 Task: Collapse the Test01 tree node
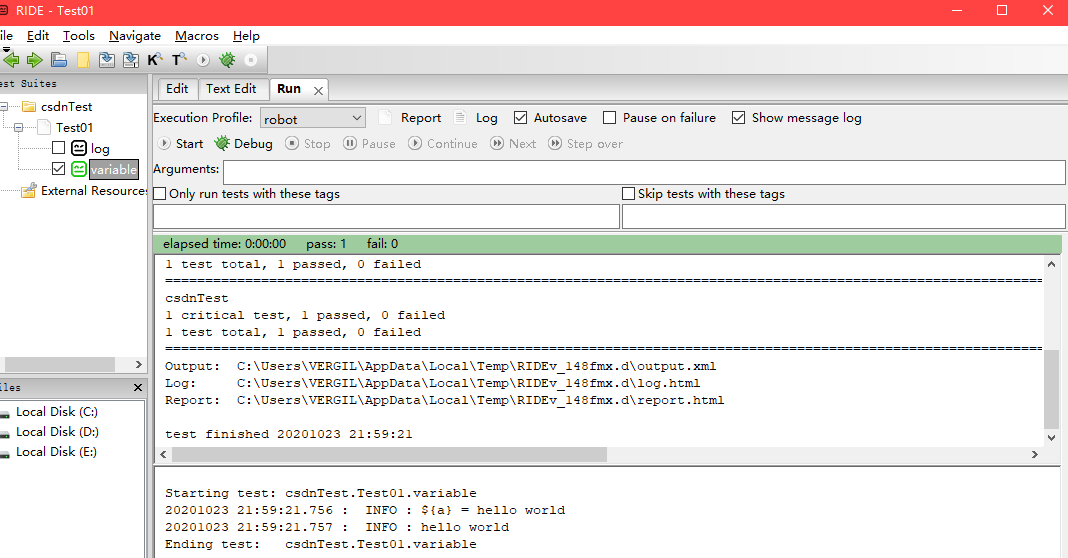pyautogui.click(x=18, y=127)
